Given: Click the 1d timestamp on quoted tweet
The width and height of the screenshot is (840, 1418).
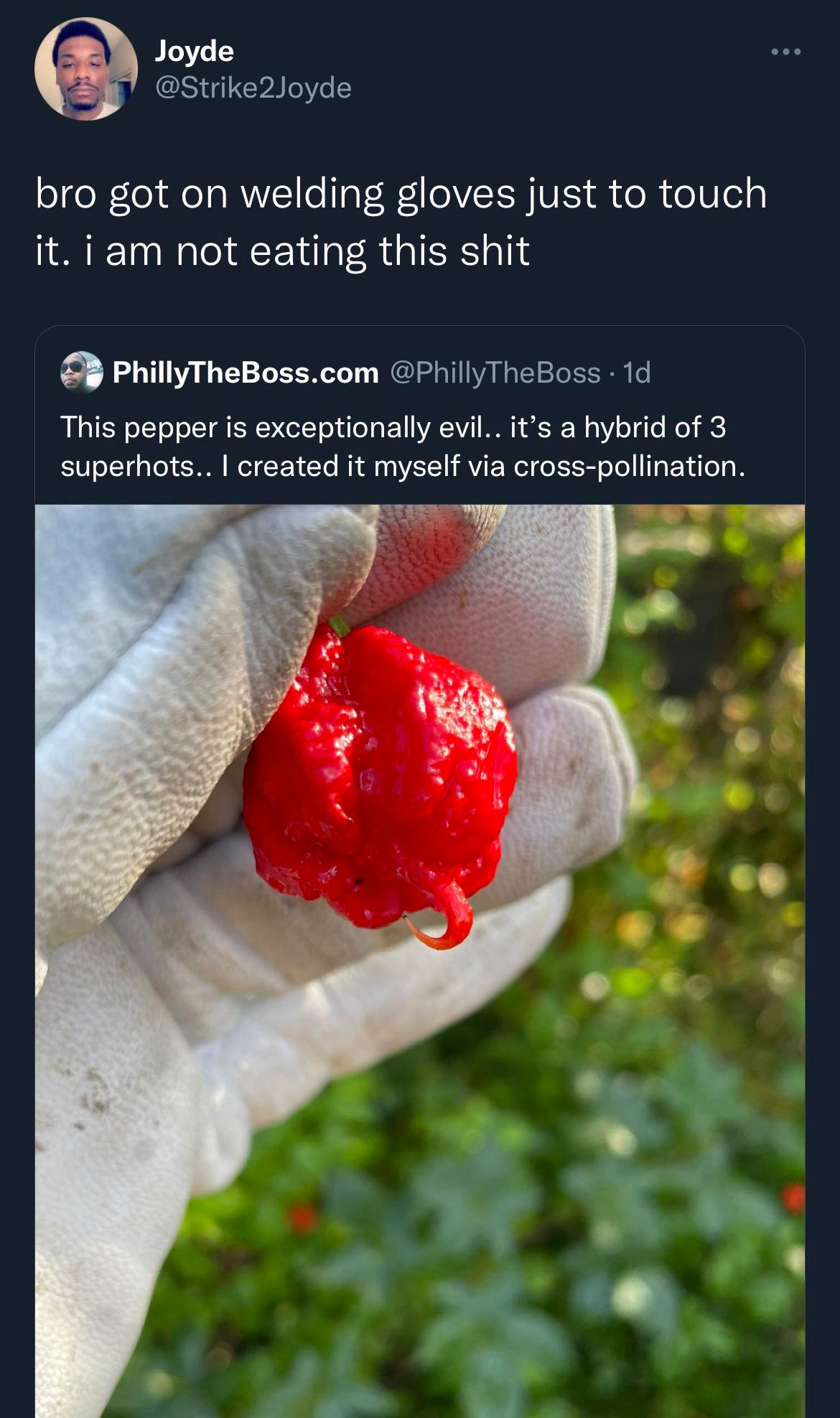Looking at the screenshot, I should pos(637,373).
